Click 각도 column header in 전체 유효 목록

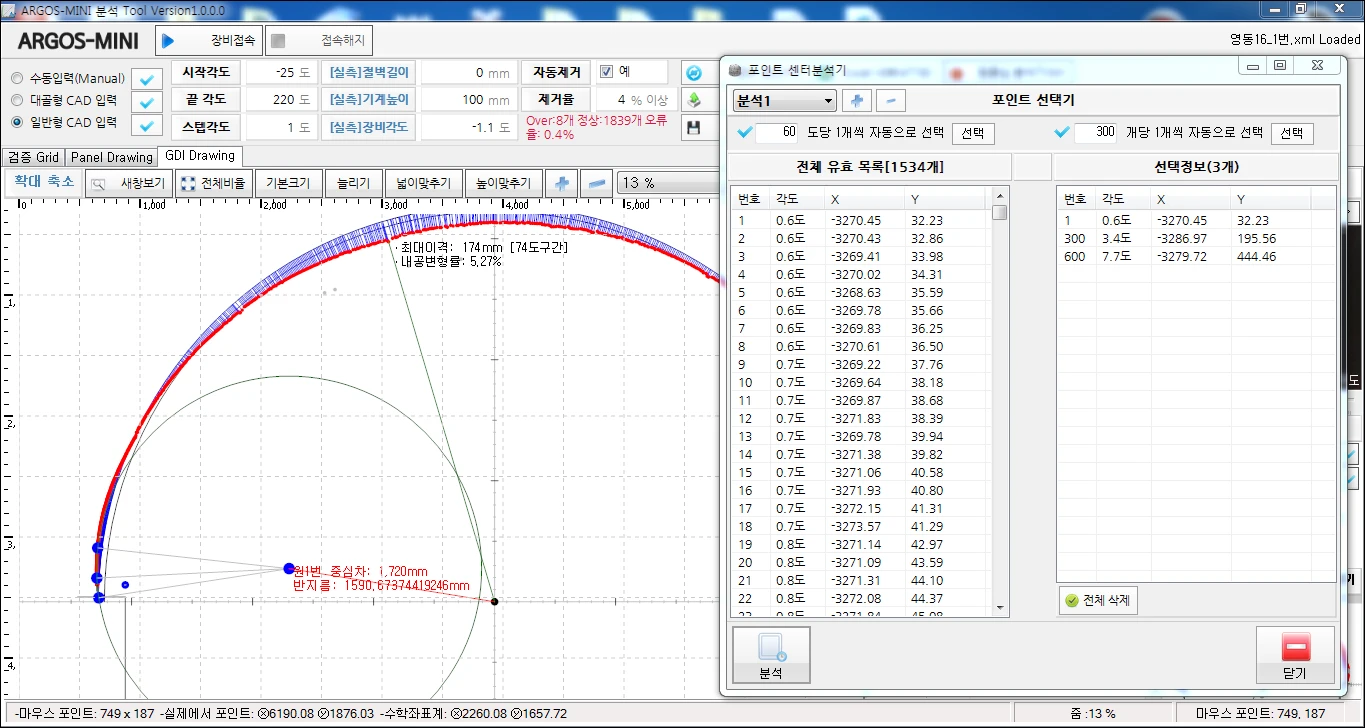[x=797, y=199]
